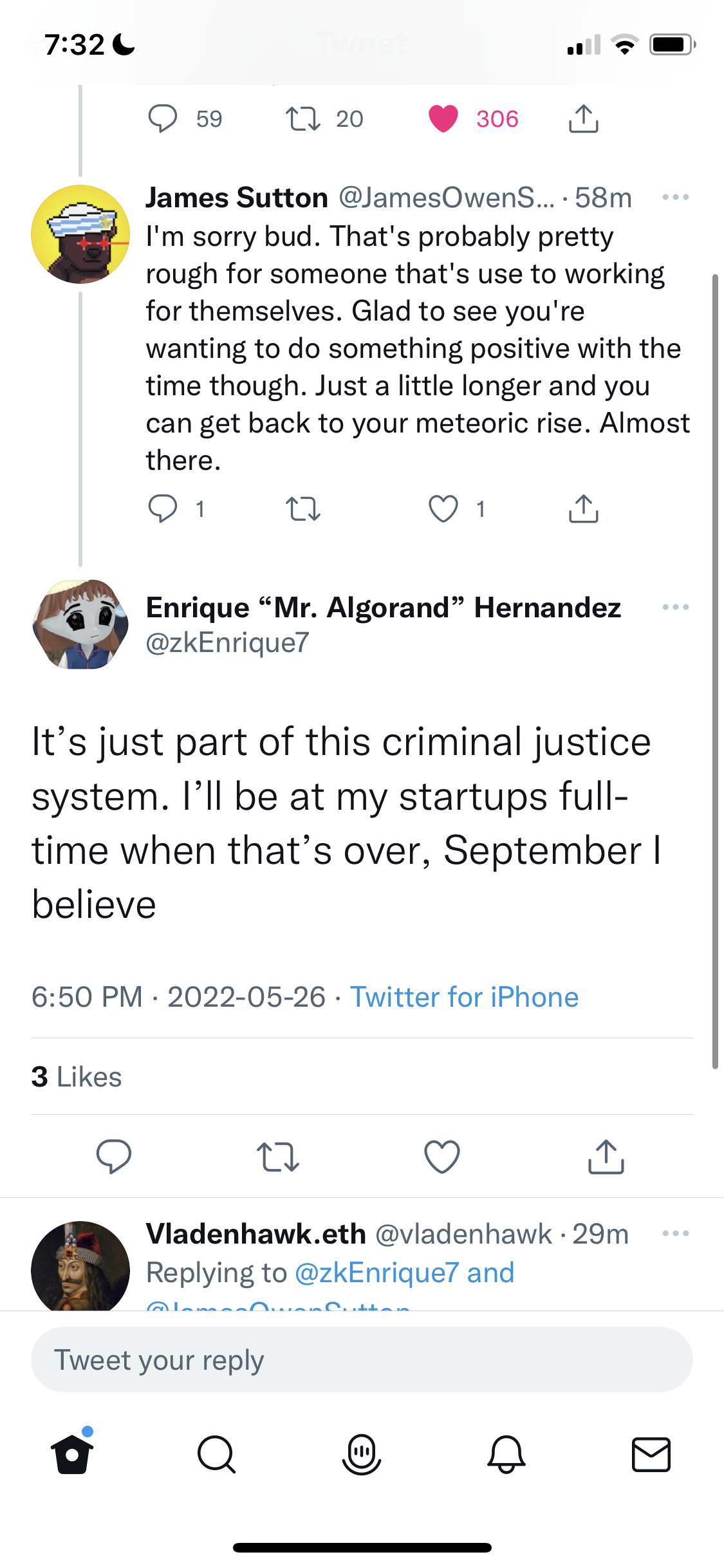Viewport: 724px width, 1568px height.
Task: Open more options on Vladenhawk.eth's tweet
Action: pos(676,1234)
